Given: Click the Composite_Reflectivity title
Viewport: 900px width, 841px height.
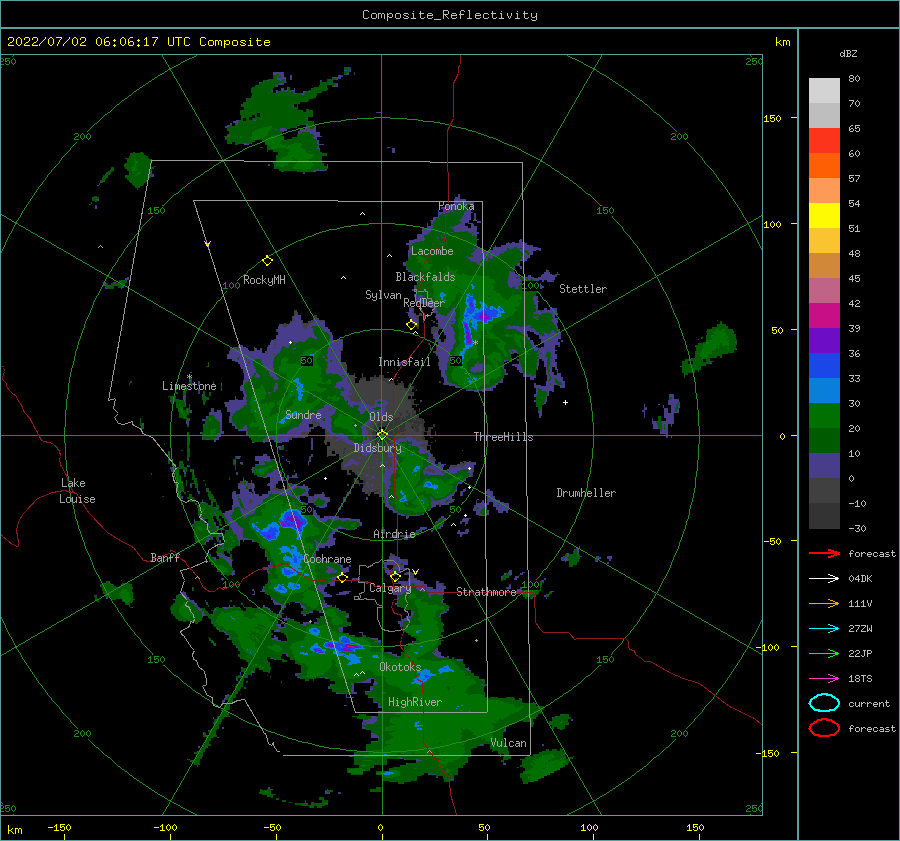Looking at the screenshot, I should (x=449, y=15).
